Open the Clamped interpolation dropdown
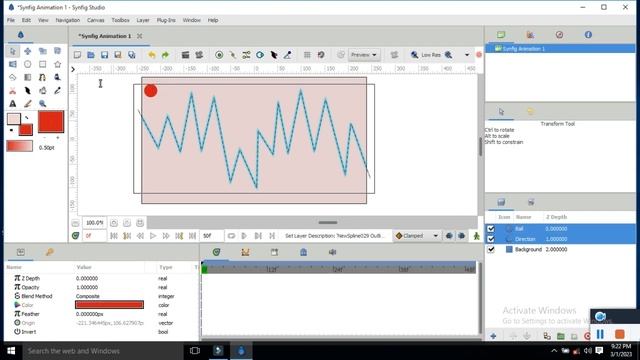 417,236
